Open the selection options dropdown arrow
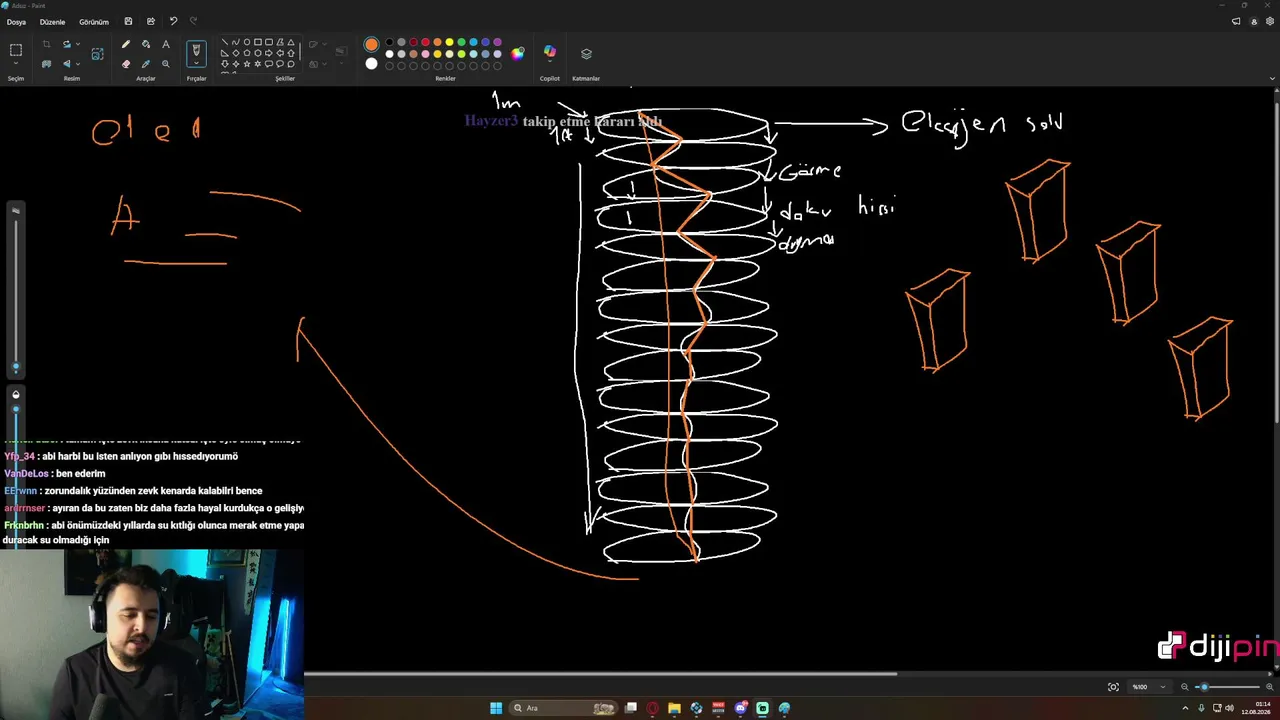The image size is (1280, 720). click(x=16, y=65)
